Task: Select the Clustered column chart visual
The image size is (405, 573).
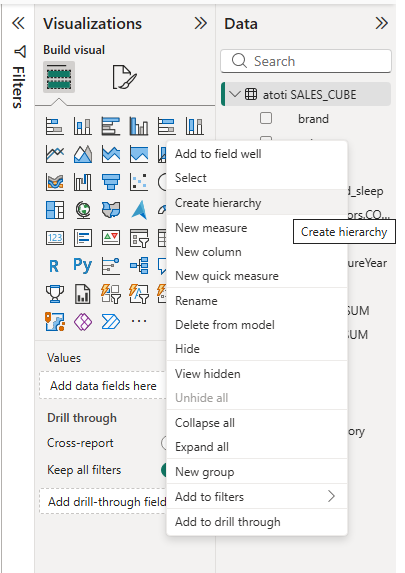Action: [x=139, y=126]
